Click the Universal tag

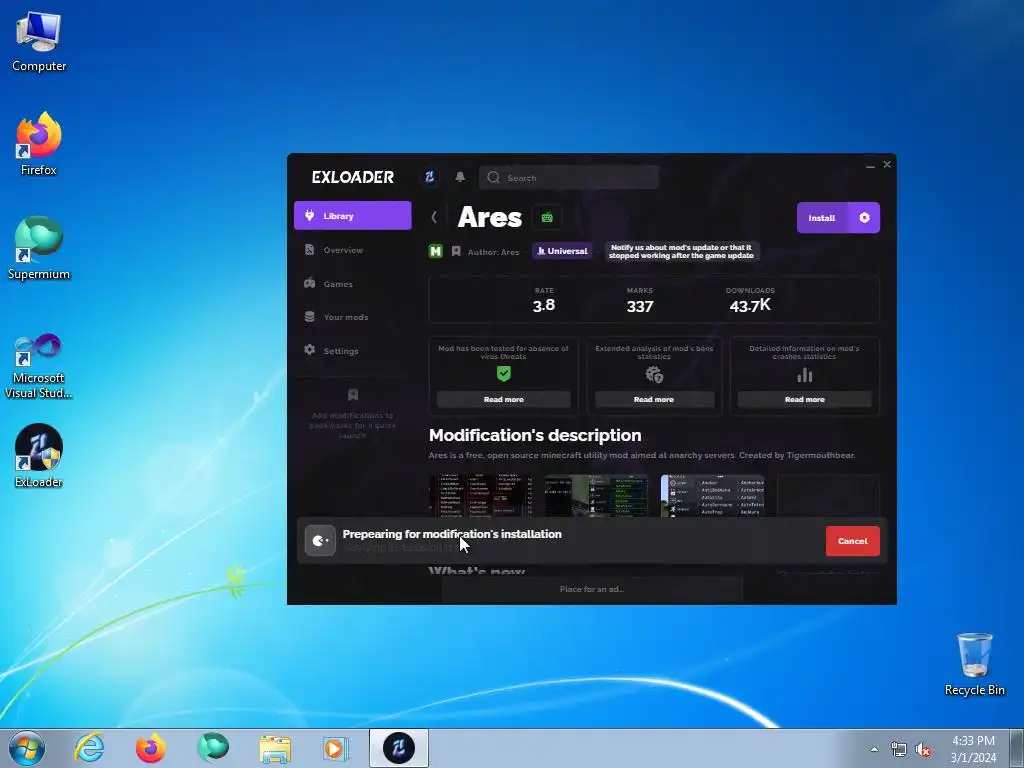(562, 251)
